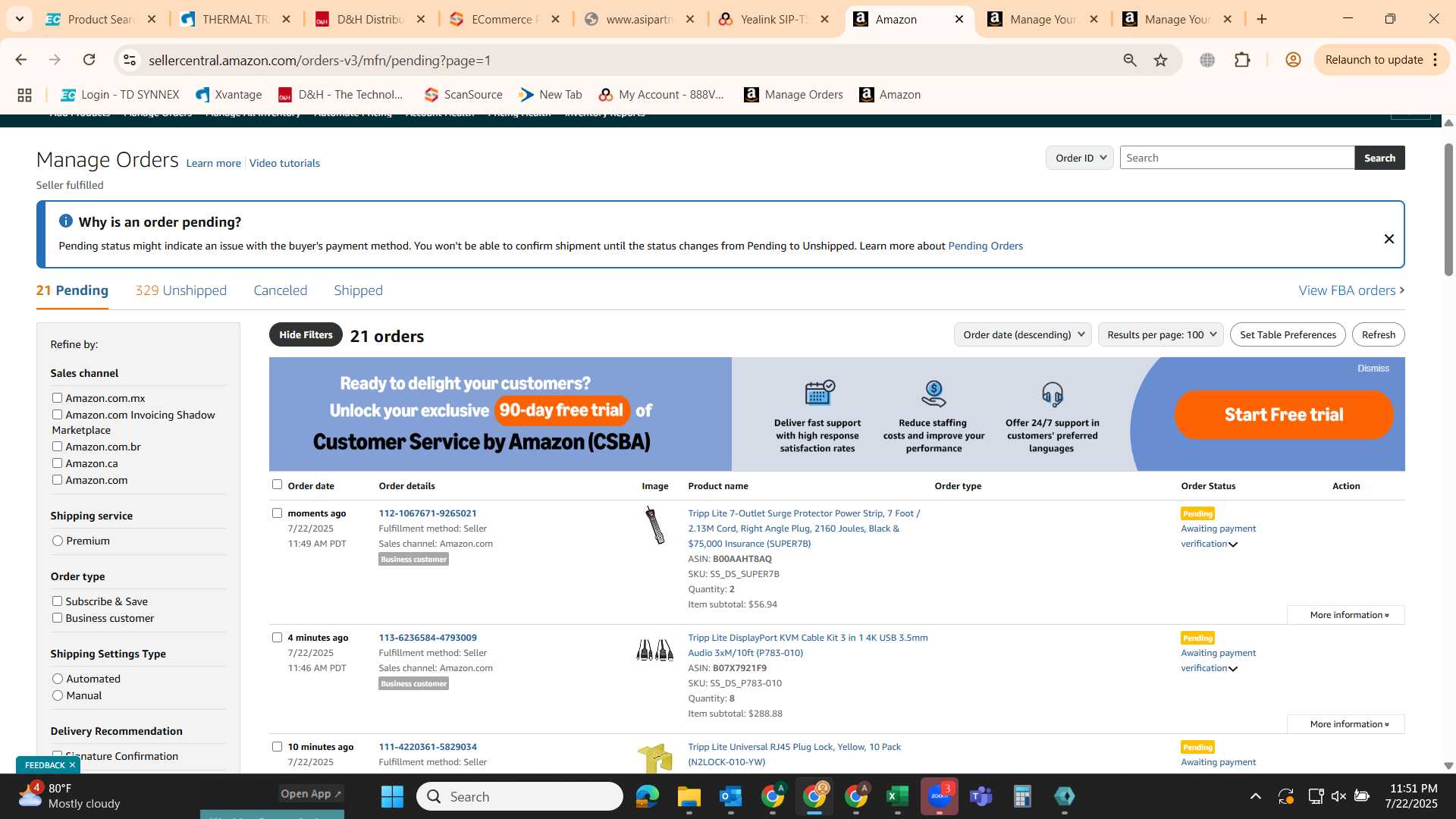
Task: Click the zoom magnifier icon in address bar
Action: [x=1130, y=60]
